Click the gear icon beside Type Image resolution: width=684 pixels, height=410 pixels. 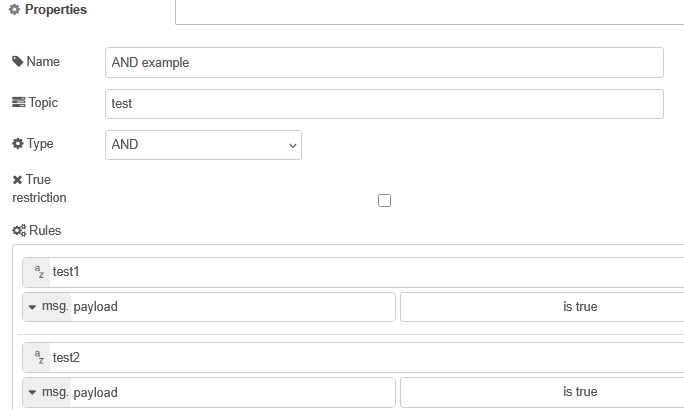tap(17, 144)
